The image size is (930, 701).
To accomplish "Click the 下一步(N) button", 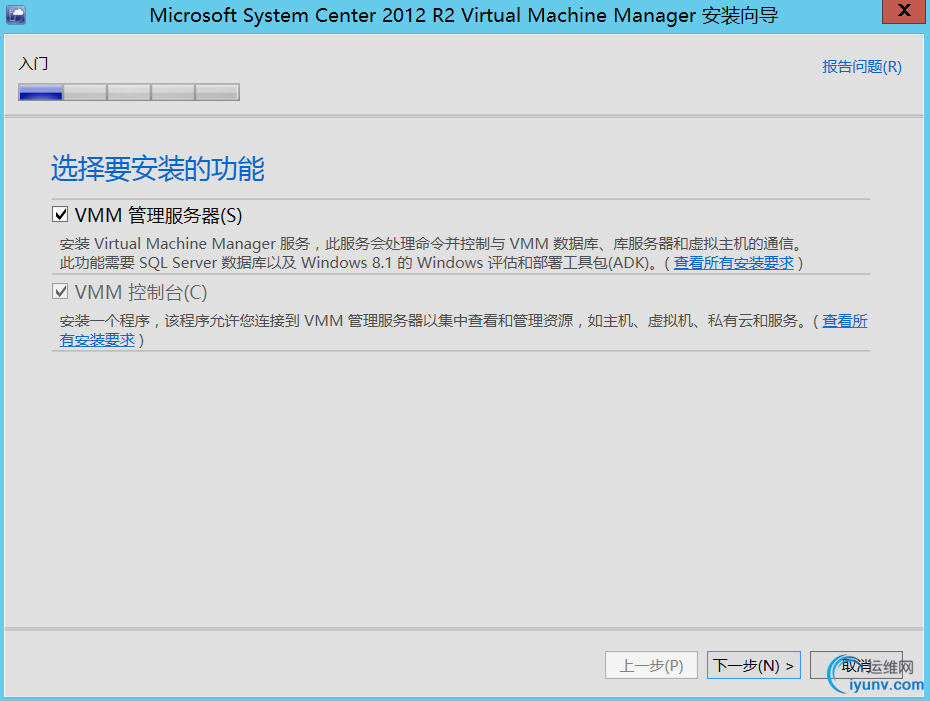I will 753,665.
